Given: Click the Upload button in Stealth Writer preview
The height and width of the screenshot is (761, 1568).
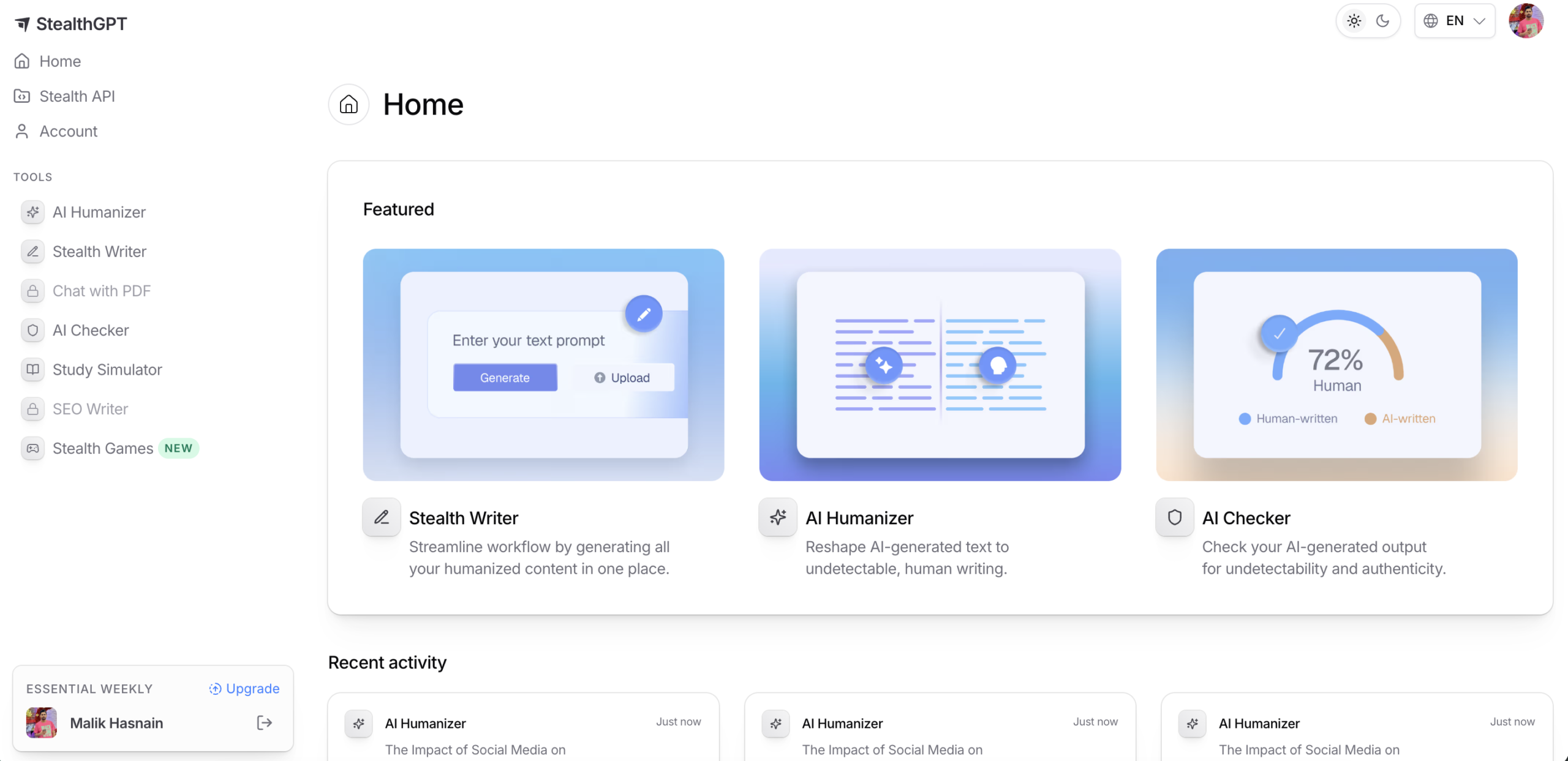Looking at the screenshot, I should 622,378.
